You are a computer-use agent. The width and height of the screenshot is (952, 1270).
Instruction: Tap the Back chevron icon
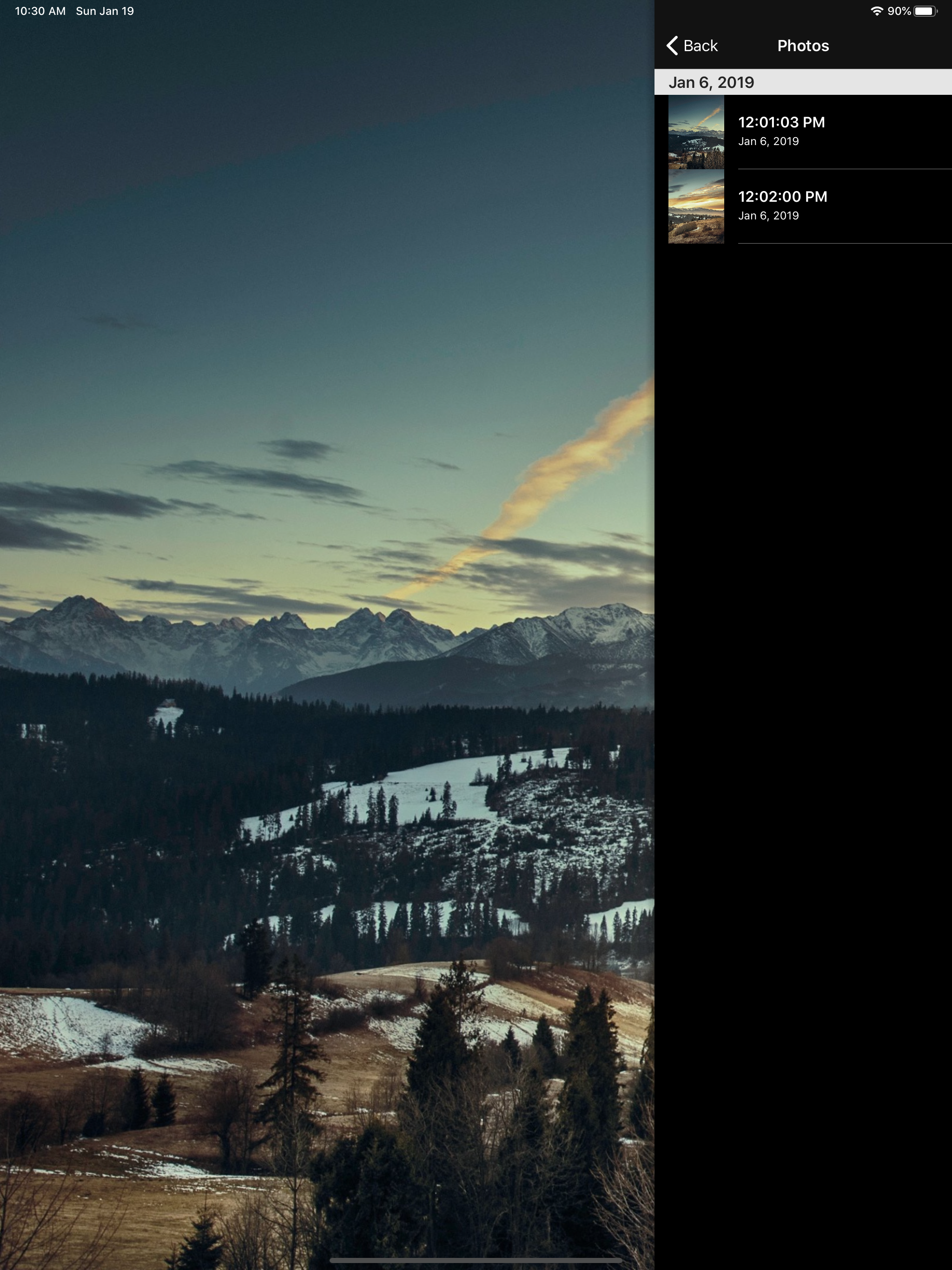tap(672, 46)
